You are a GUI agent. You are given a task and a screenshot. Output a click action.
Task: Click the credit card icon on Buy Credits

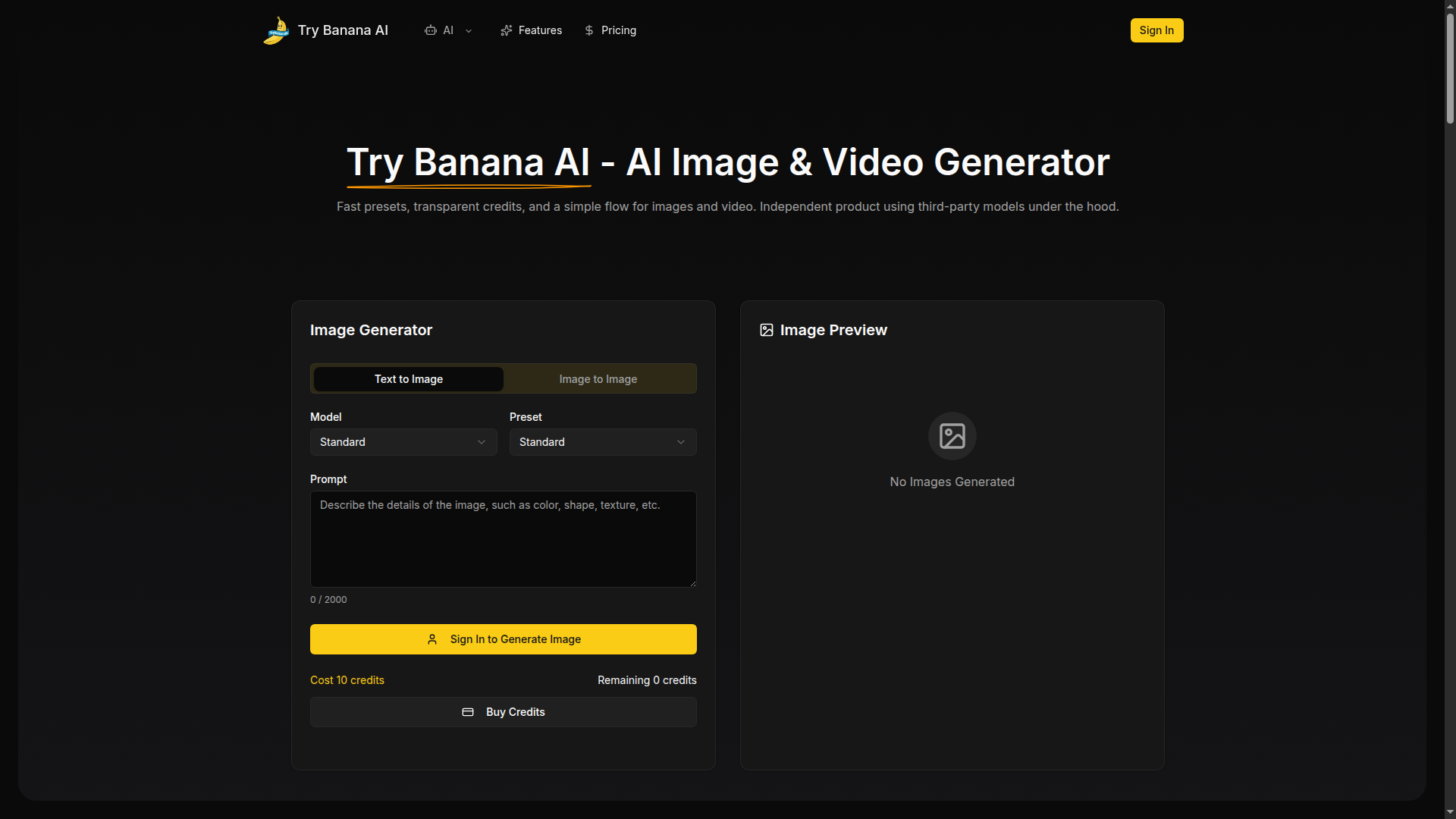[x=468, y=712]
